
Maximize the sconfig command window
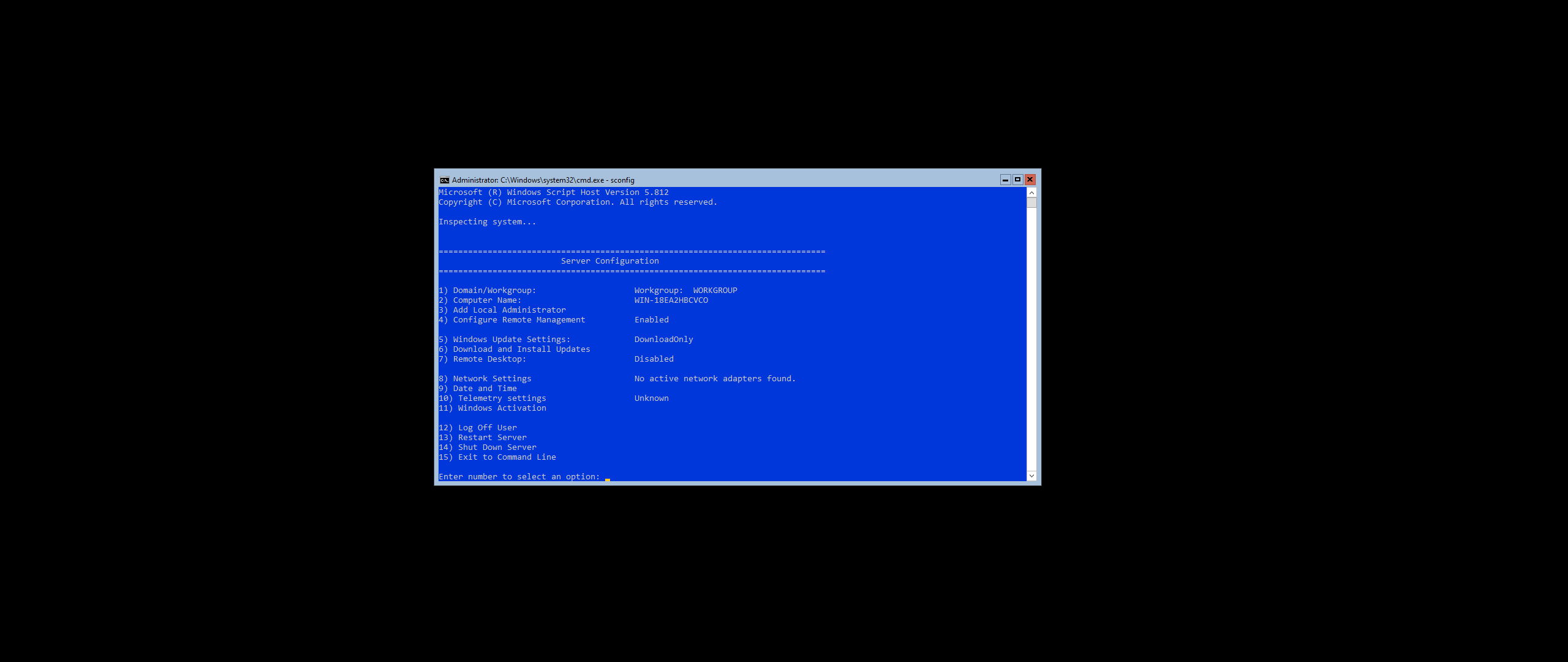[1017, 180]
